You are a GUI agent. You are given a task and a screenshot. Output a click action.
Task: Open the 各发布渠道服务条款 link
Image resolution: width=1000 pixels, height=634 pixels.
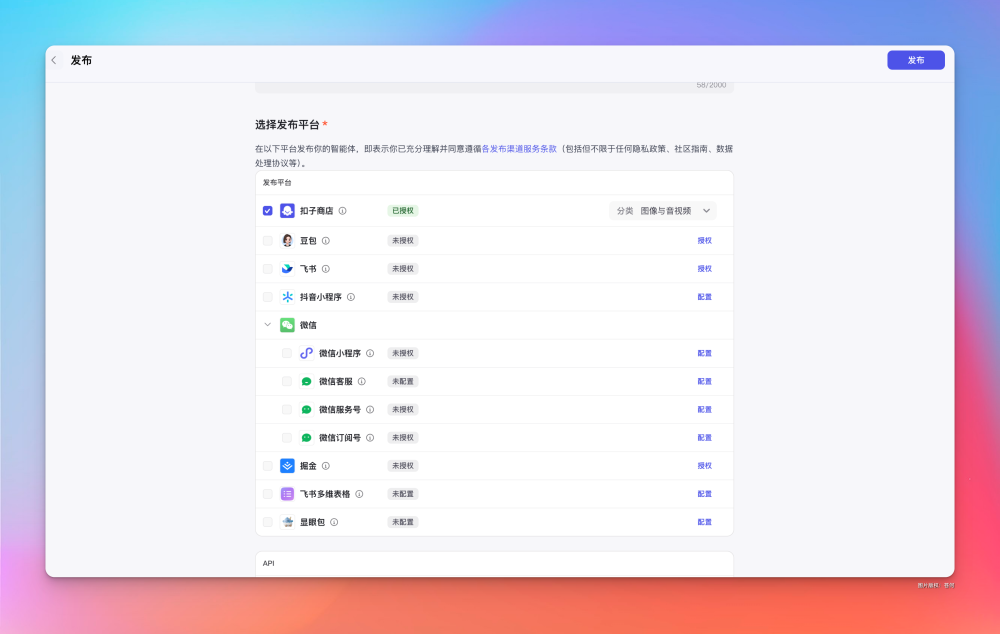[x=519, y=149]
